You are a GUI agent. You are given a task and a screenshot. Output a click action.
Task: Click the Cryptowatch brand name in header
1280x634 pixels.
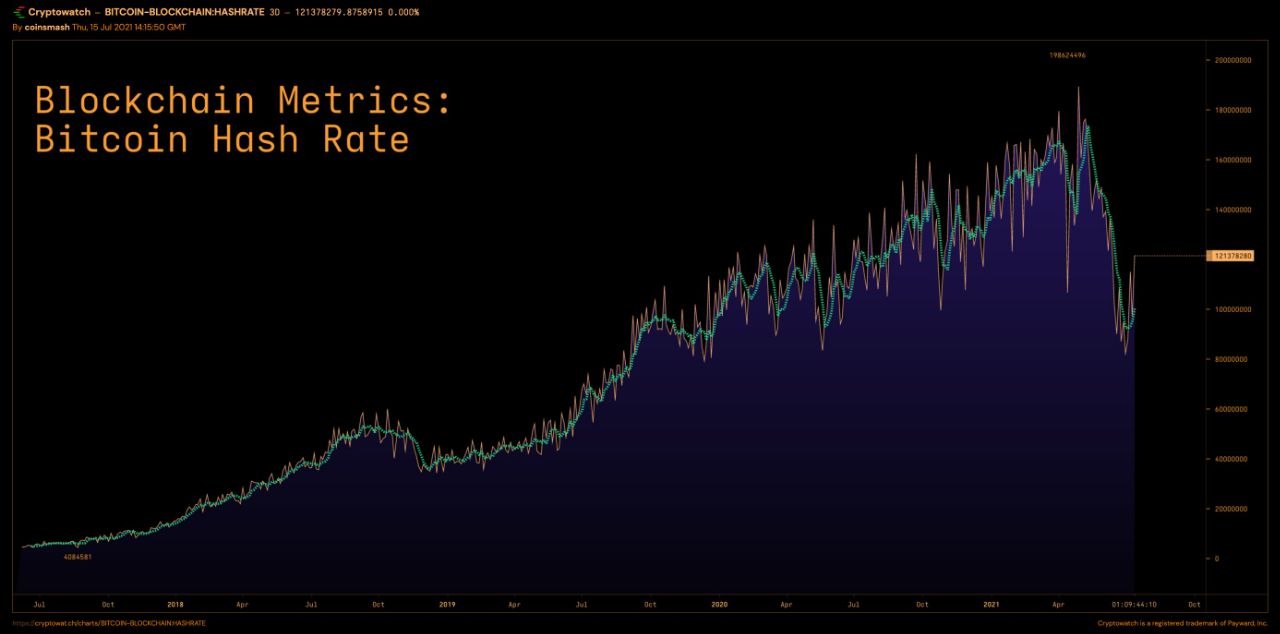pos(57,12)
